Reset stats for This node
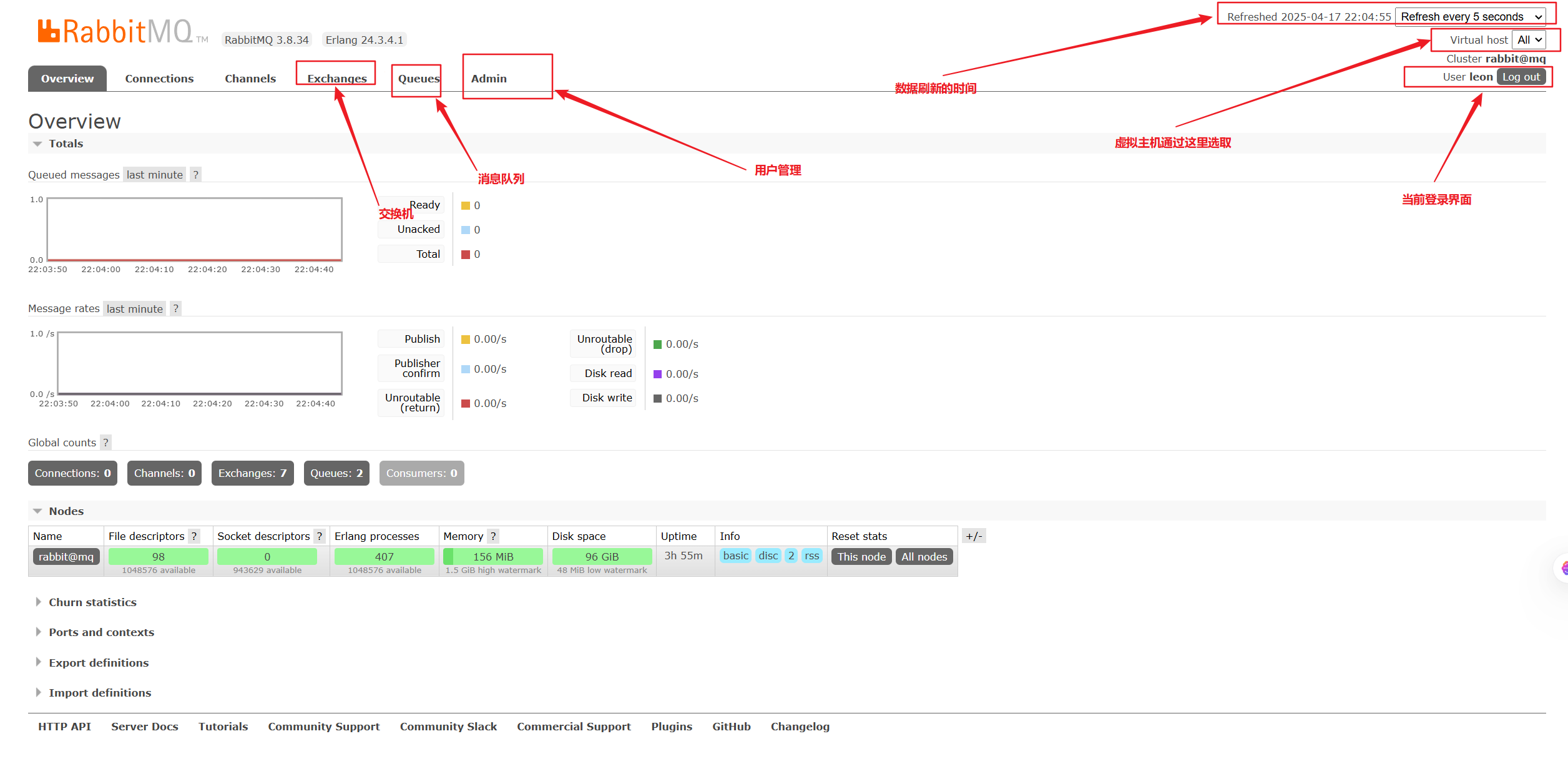 click(x=861, y=557)
